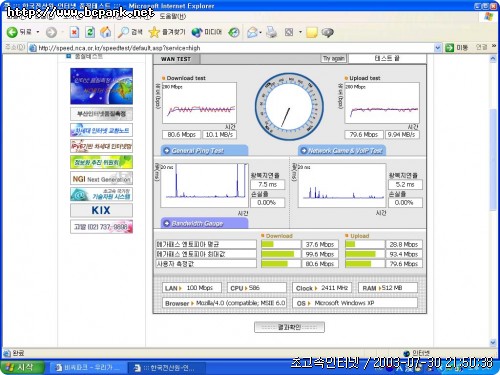Expand the Mail button dropdown arrow
500x375 pixels.
[260, 32]
